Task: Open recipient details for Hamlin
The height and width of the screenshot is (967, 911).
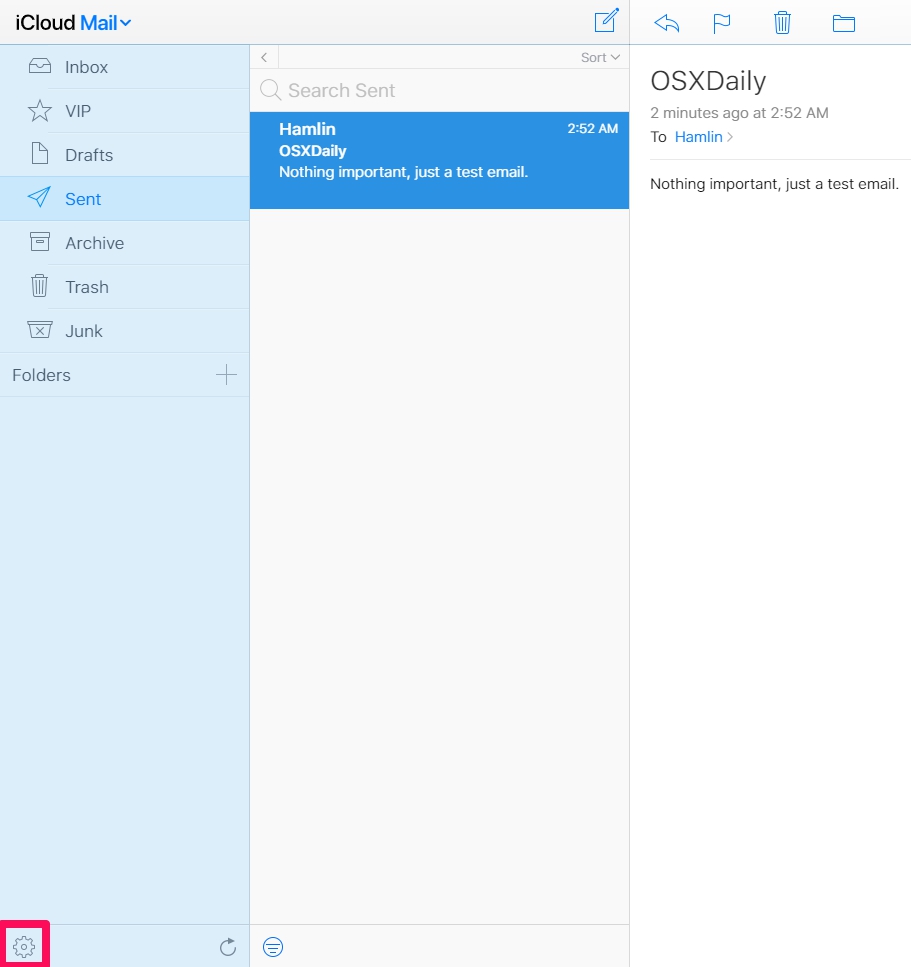Action: (x=699, y=137)
